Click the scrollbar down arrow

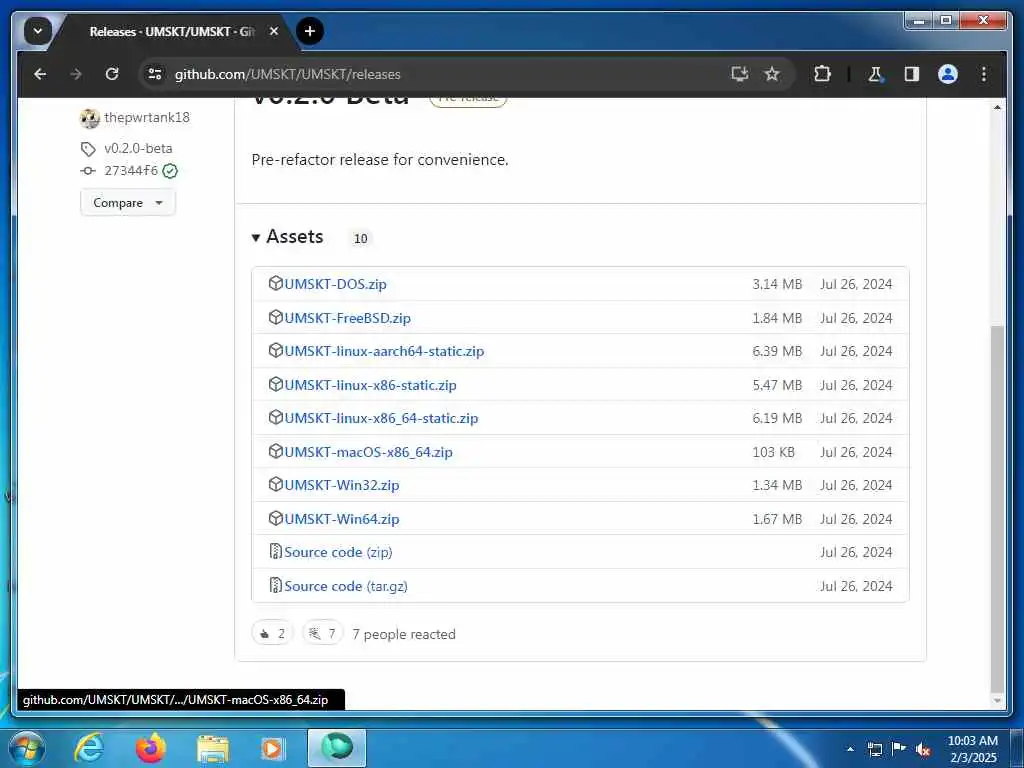click(997, 701)
